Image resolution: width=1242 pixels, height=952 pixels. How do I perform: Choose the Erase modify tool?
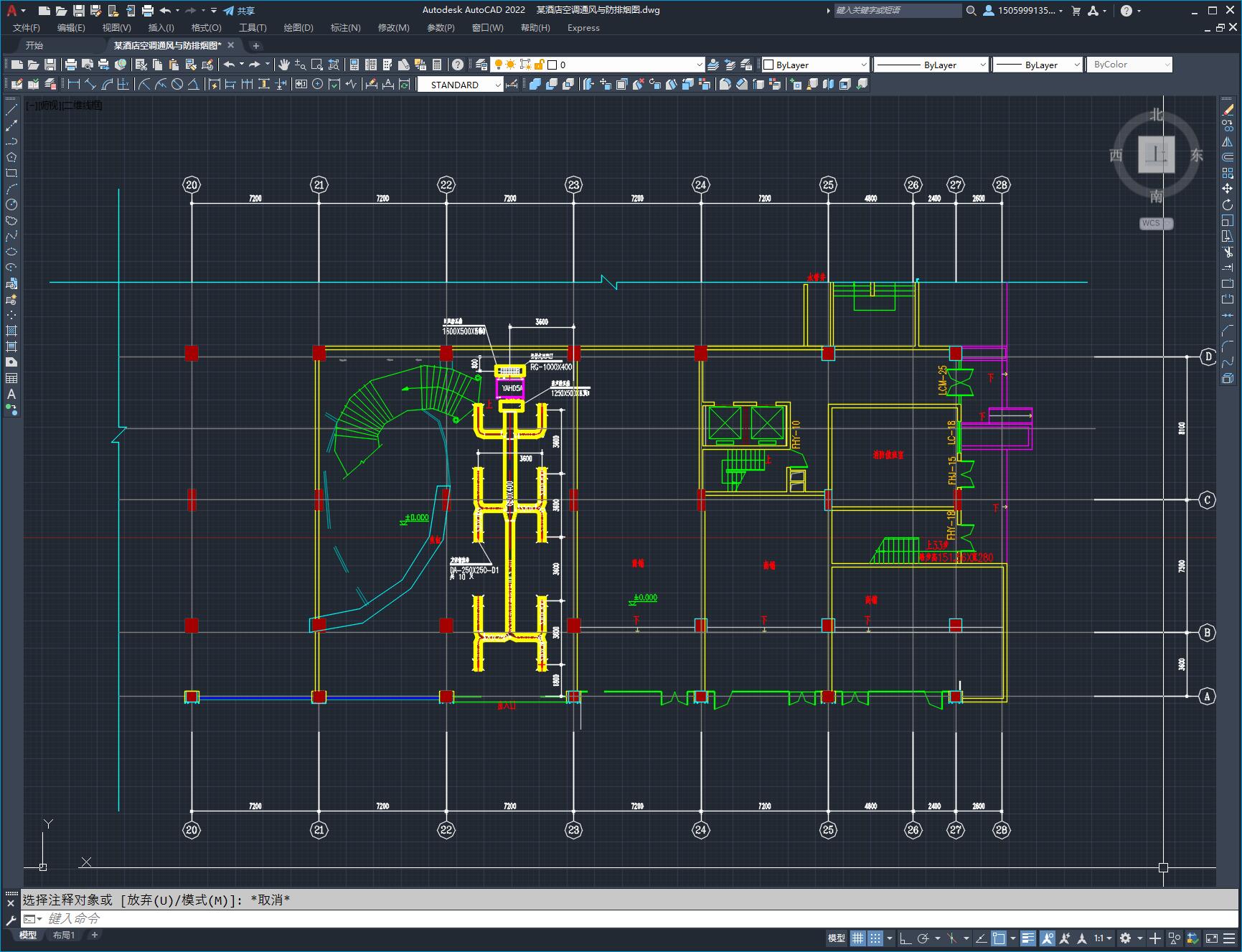pos(1228,110)
